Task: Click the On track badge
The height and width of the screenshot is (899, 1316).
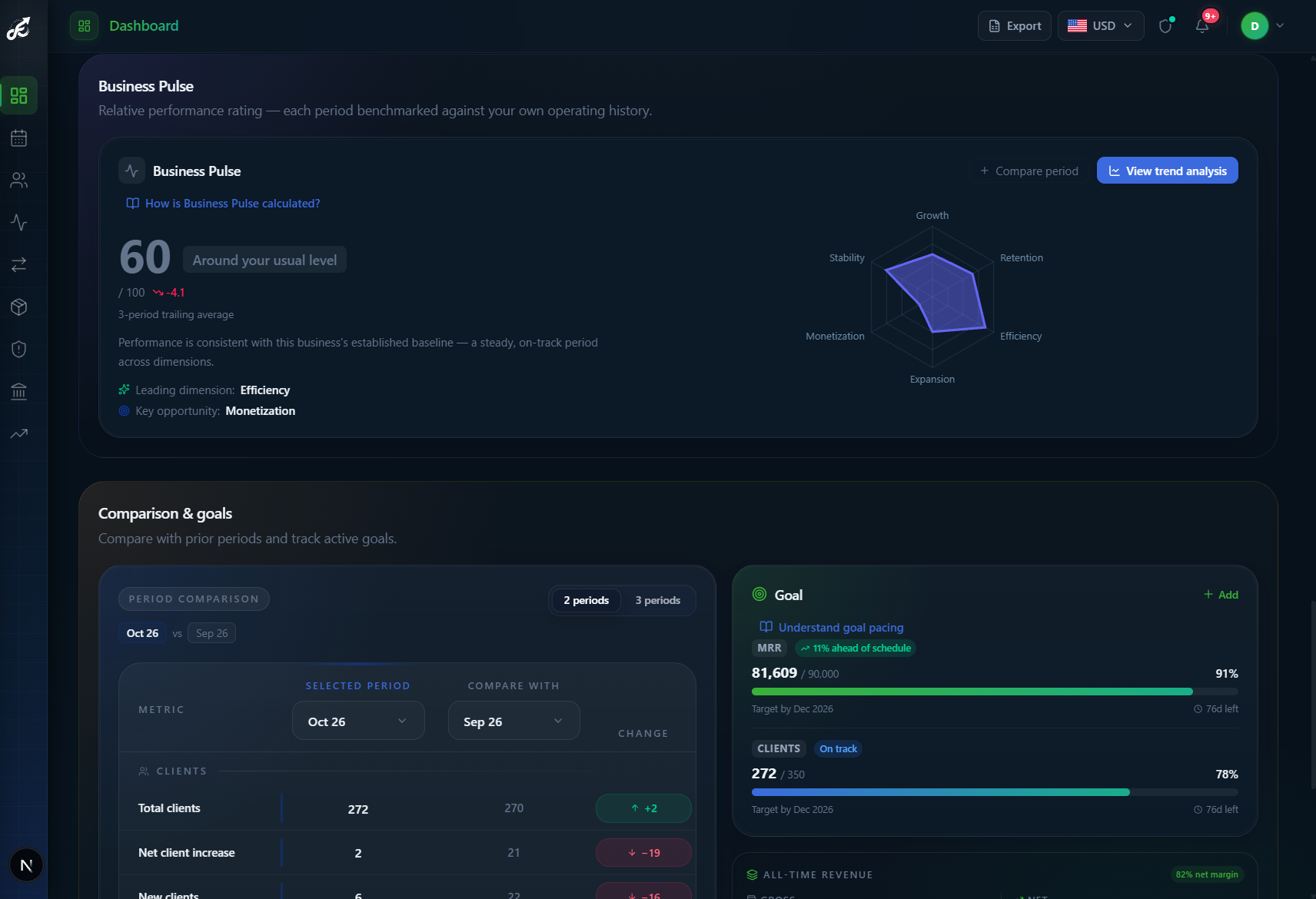Action: click(x=838, y=748)
